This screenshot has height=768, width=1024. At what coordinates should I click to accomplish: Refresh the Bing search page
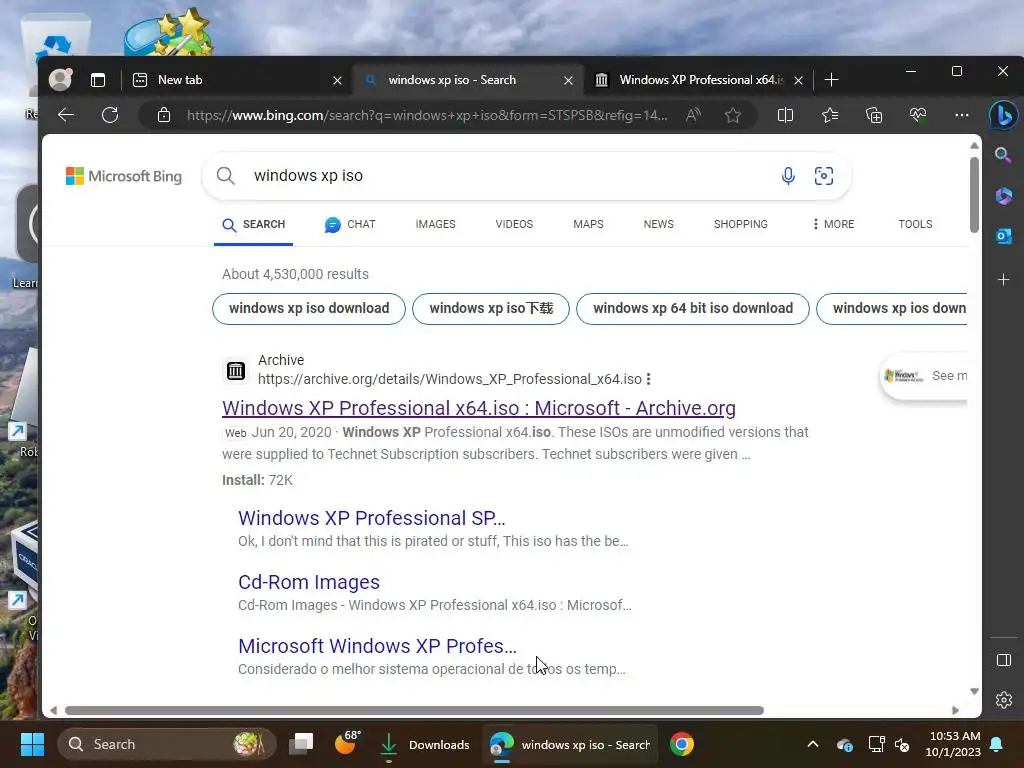pyautogui.click(x=110, y=116)
